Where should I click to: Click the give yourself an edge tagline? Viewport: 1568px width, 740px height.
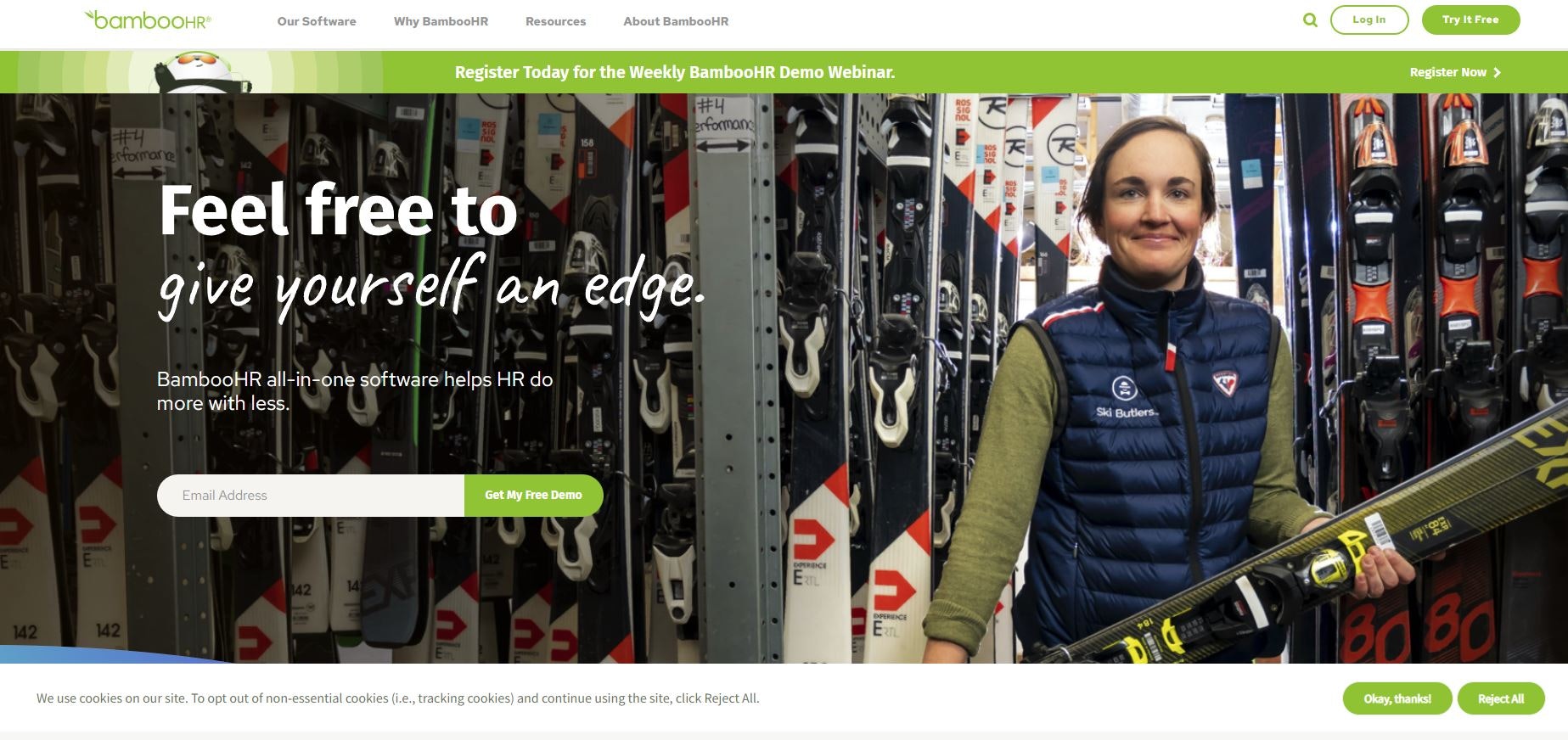pyautogui.click(x=431, y=289)
